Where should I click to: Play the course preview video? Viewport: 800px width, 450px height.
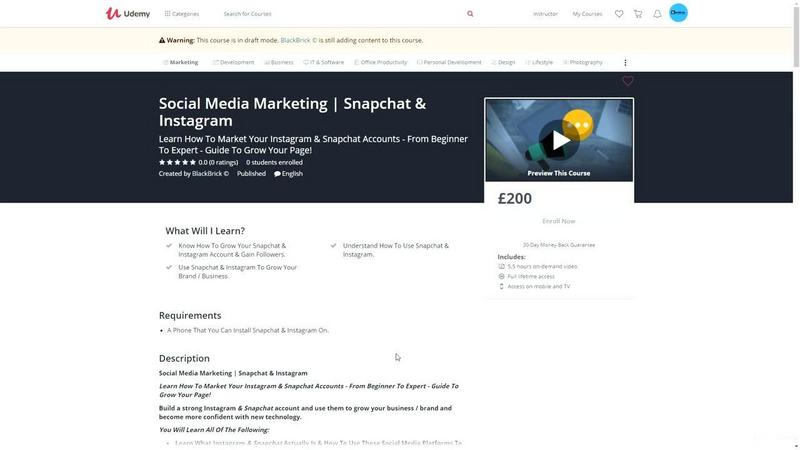point(559,140)
